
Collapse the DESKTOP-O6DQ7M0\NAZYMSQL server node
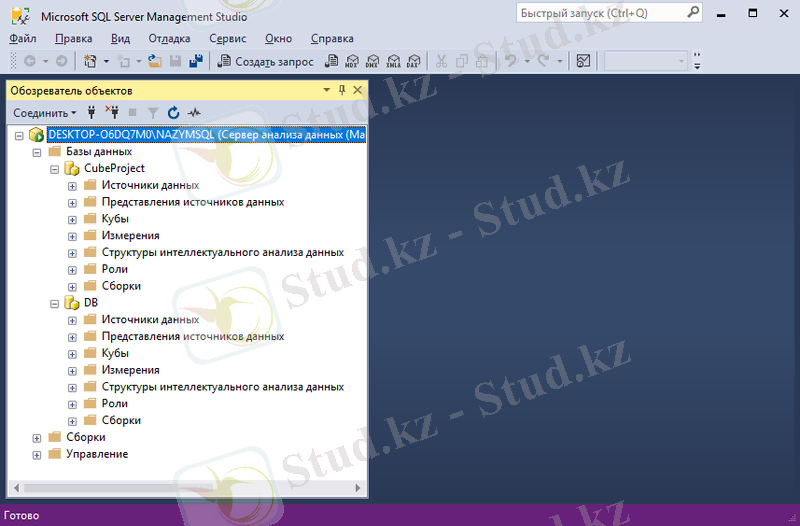point(19,136)
